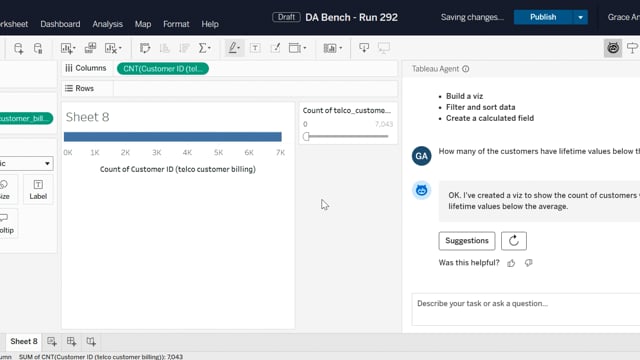Click the Show Me chart icon
This screenshot has height=360, width=640.
point(330,48)
